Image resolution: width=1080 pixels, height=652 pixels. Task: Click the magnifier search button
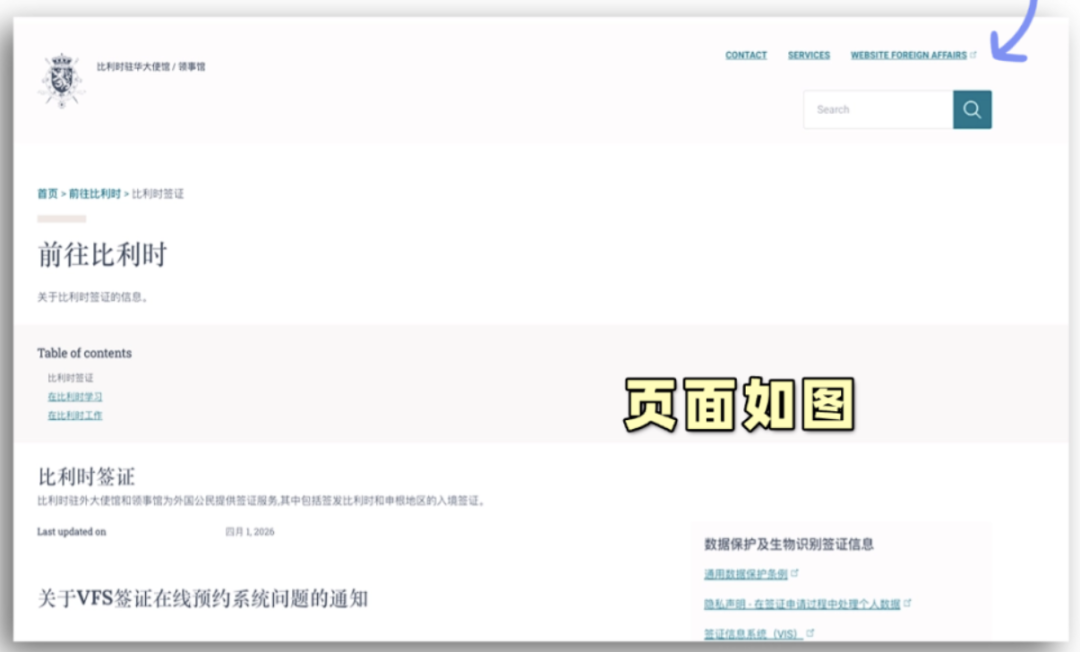(972, 109)
